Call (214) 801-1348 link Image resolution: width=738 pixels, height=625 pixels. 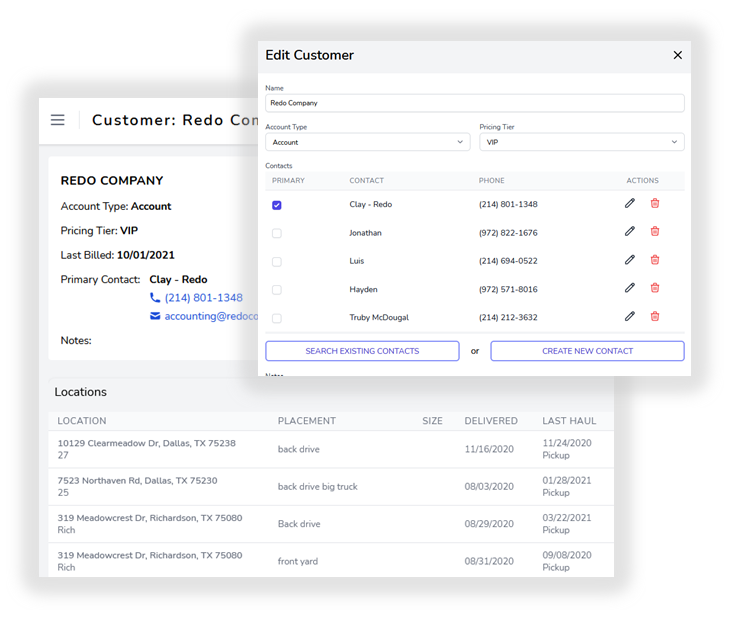203,298
